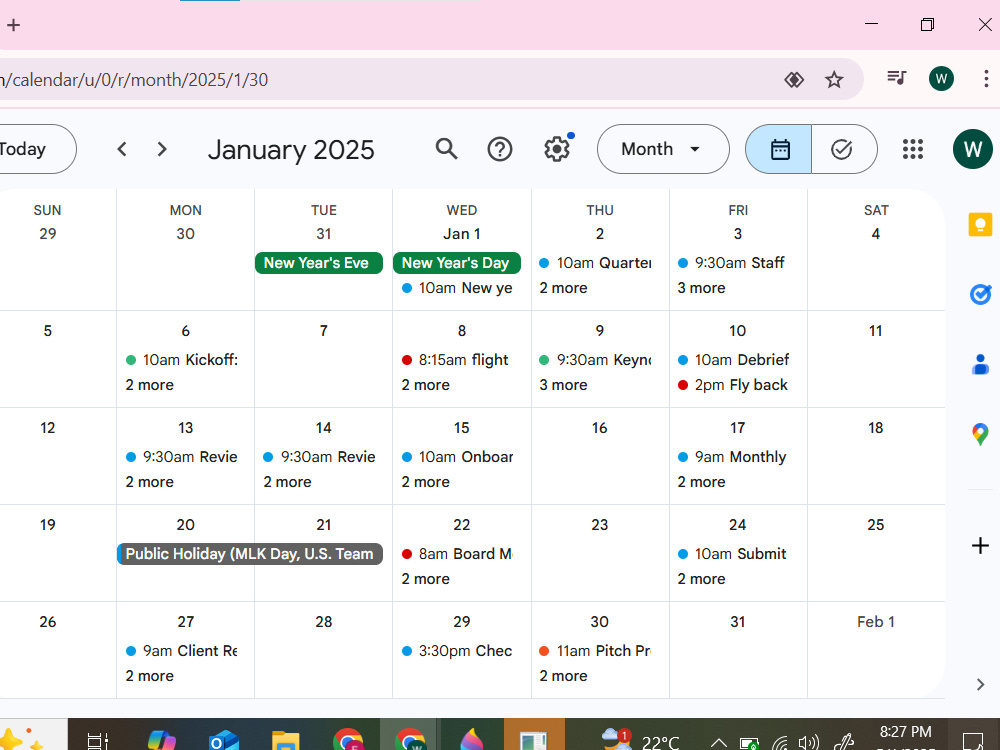Open the Settings gear menu
1000x750 pixels.
(x=557, y=149)
